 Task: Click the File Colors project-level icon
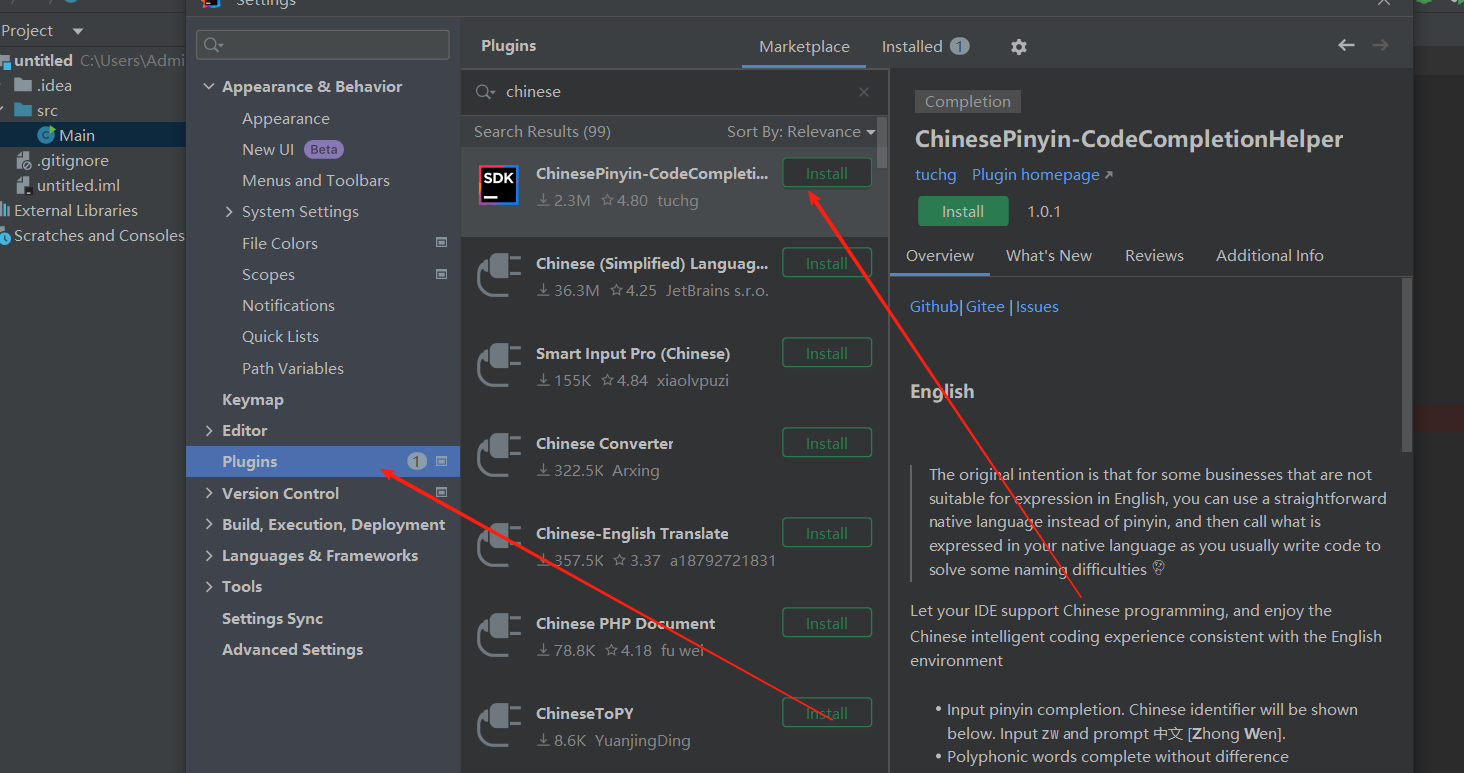442,243
